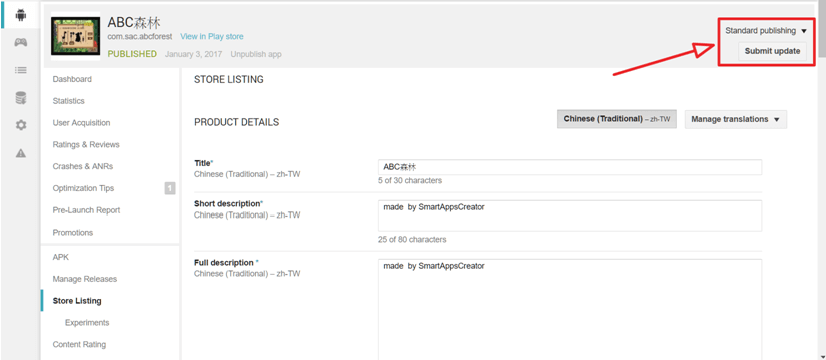826x360 pixels.
Task: Go to Dashboard in side menu
Action: tap(72, 79)
